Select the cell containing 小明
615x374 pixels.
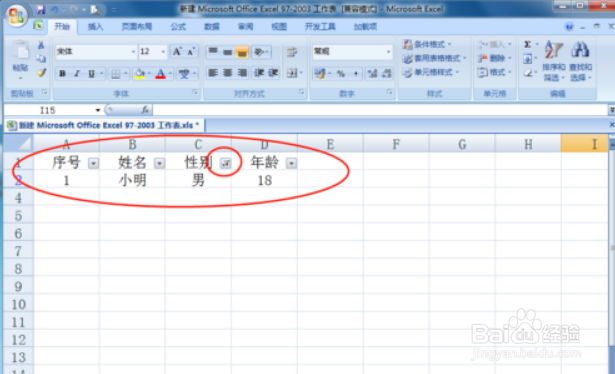click(x=132, y=181)
